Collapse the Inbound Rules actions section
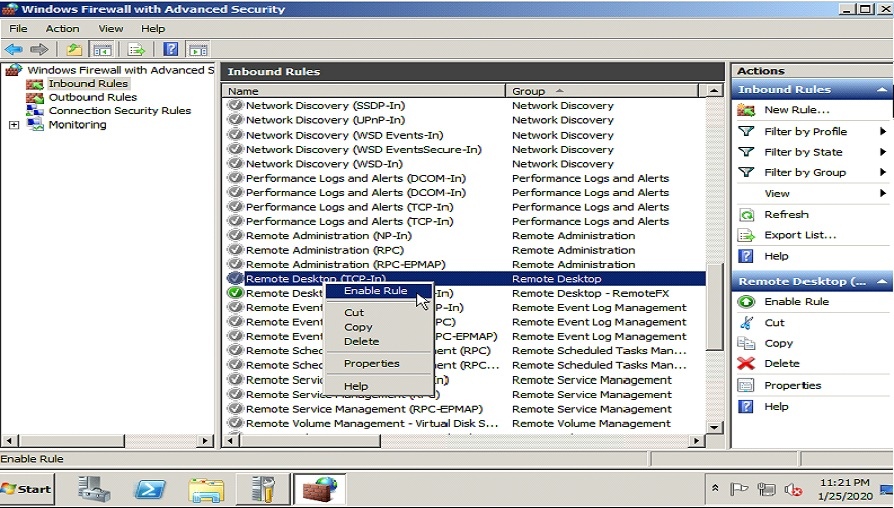The image size is (894, 508). (x=881, y=90)
